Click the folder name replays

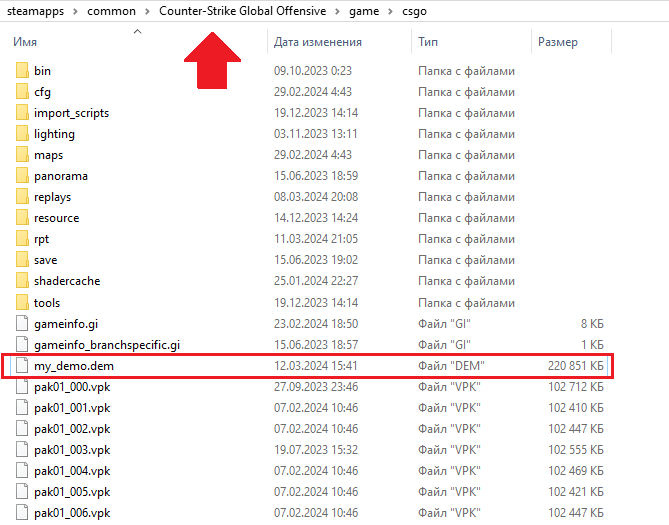(x=52, y=197)
